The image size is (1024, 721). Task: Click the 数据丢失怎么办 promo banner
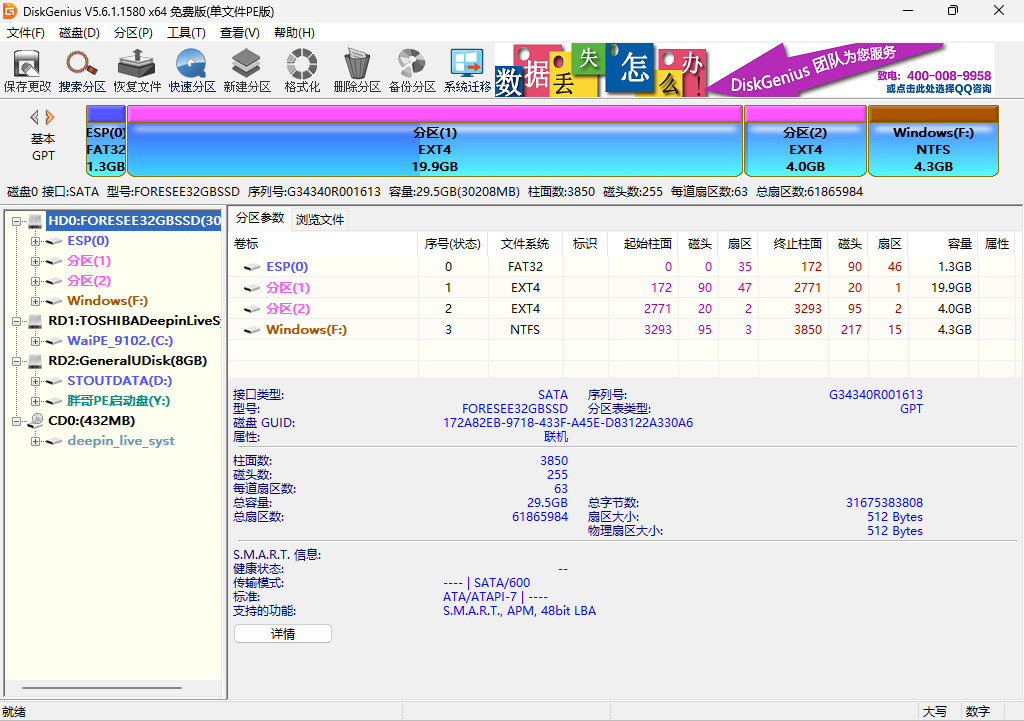click(x=601, y=69)
